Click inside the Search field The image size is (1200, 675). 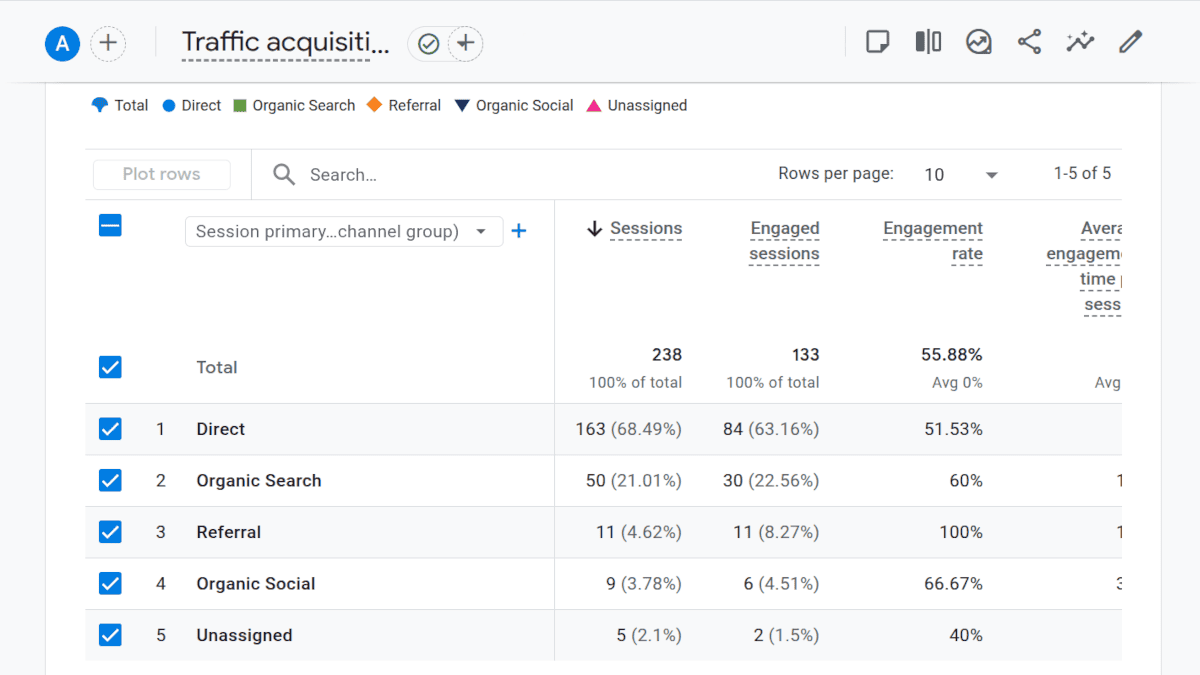coord(400,174)
